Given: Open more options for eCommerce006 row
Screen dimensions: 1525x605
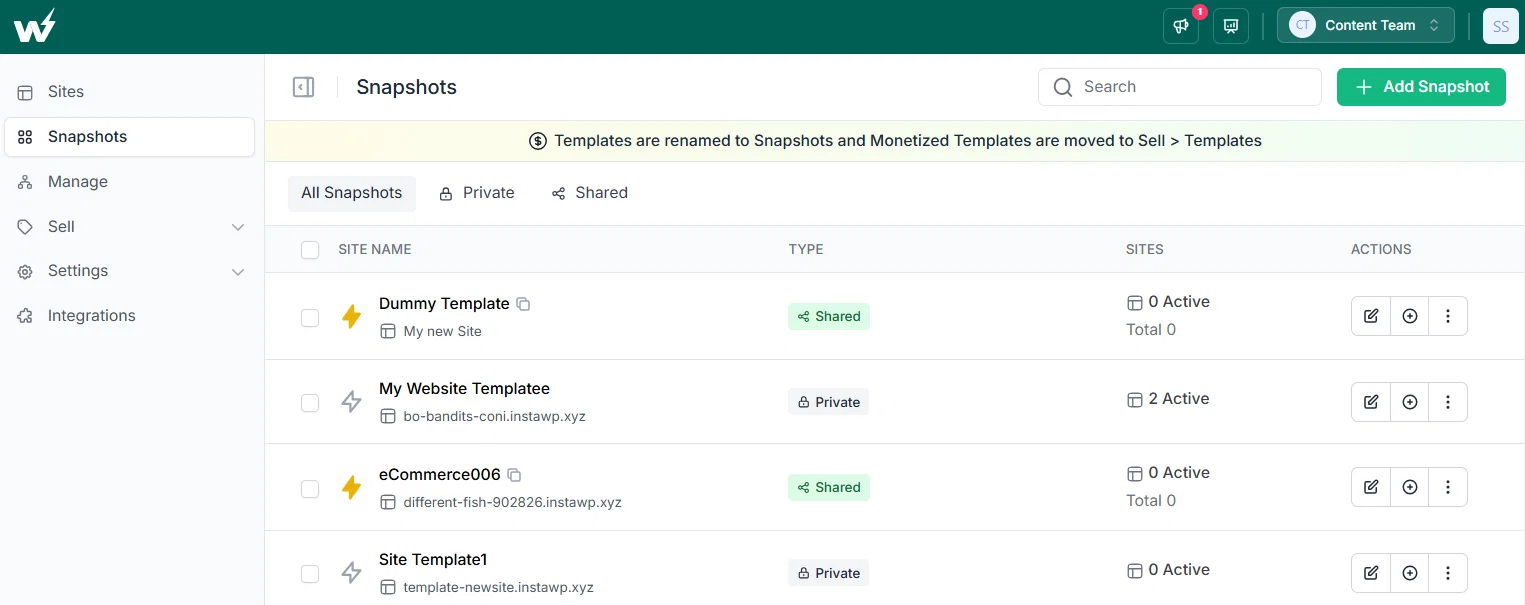Looking at the screenshot, I should [x=1448, y=487].
